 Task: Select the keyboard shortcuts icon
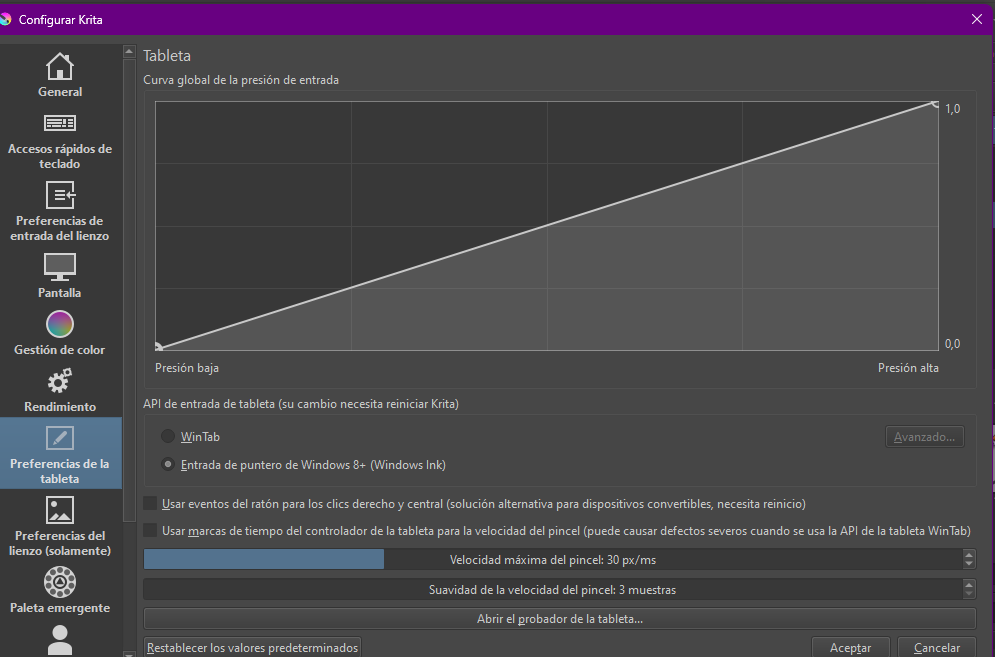60,123
